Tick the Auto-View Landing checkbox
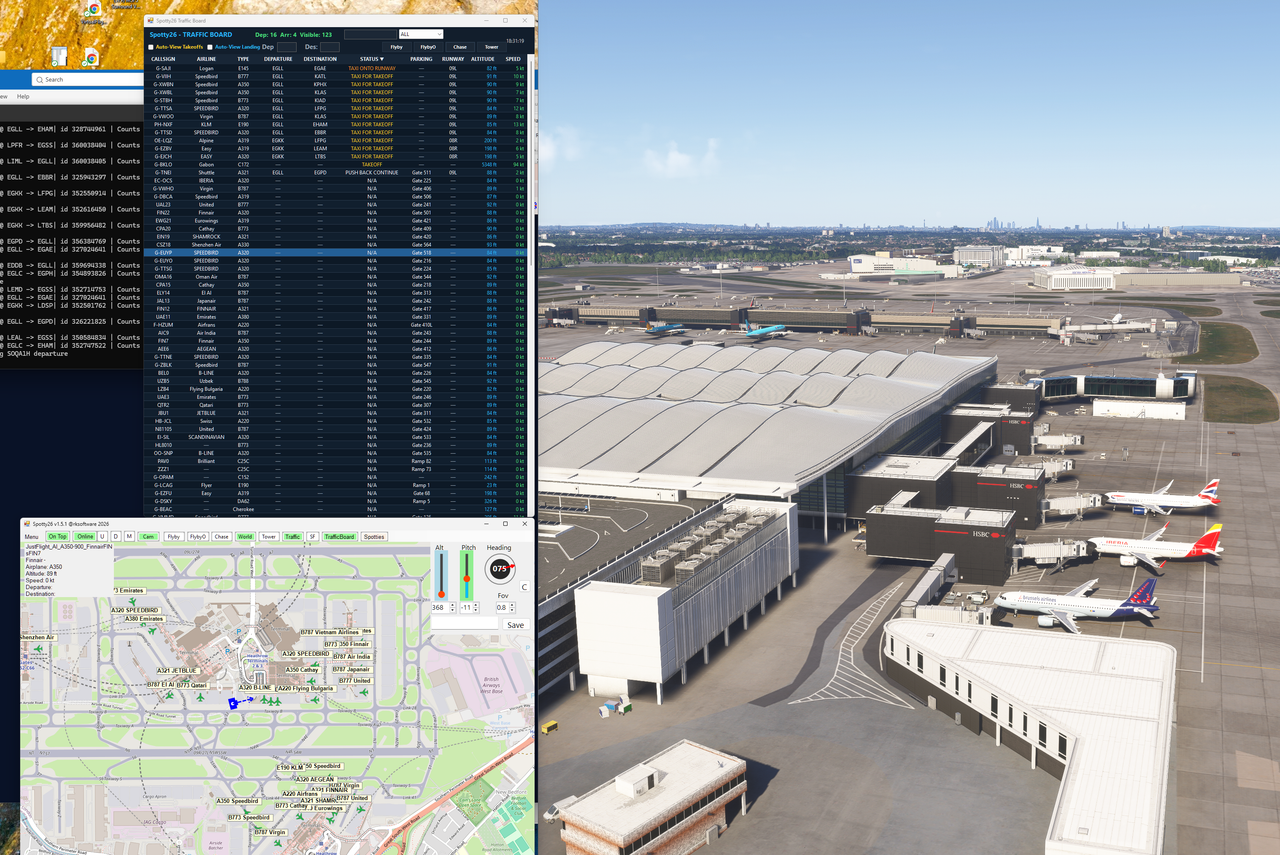 (211, 47)
